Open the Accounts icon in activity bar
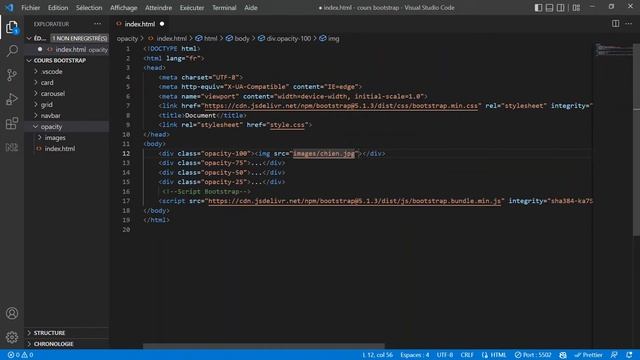 [x=12, y=313]
